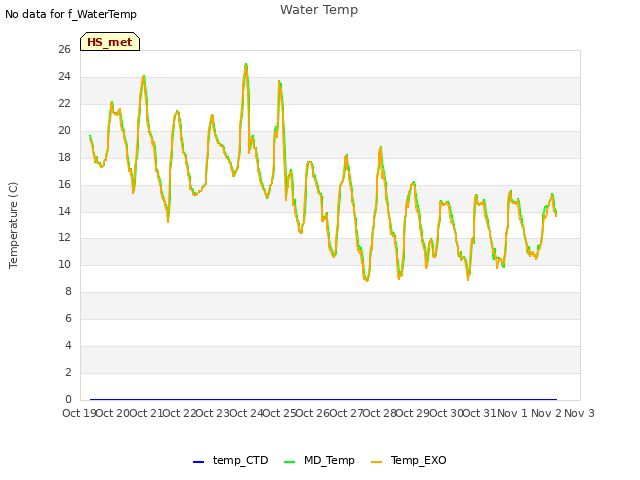The height and width of the screenshot is (480, 640).
Task: Click the HS_met annotation label
Action: [110, 42]
